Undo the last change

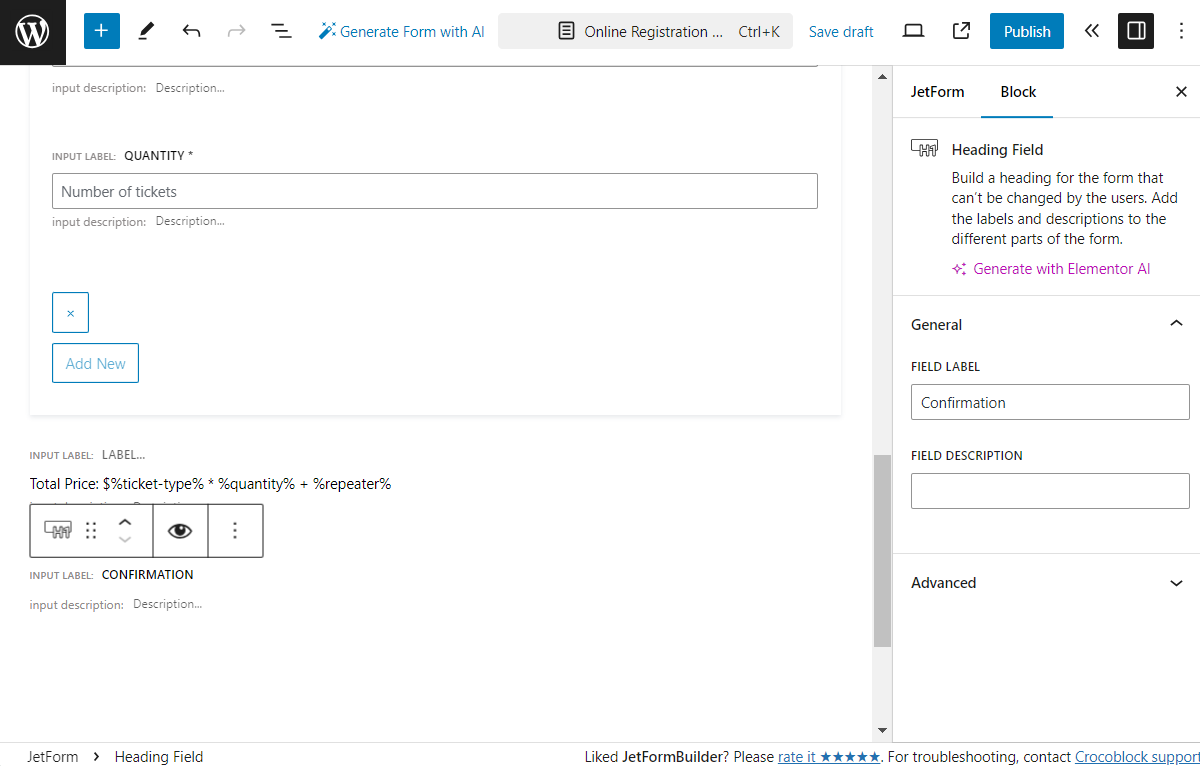click(x=191, y=31)
